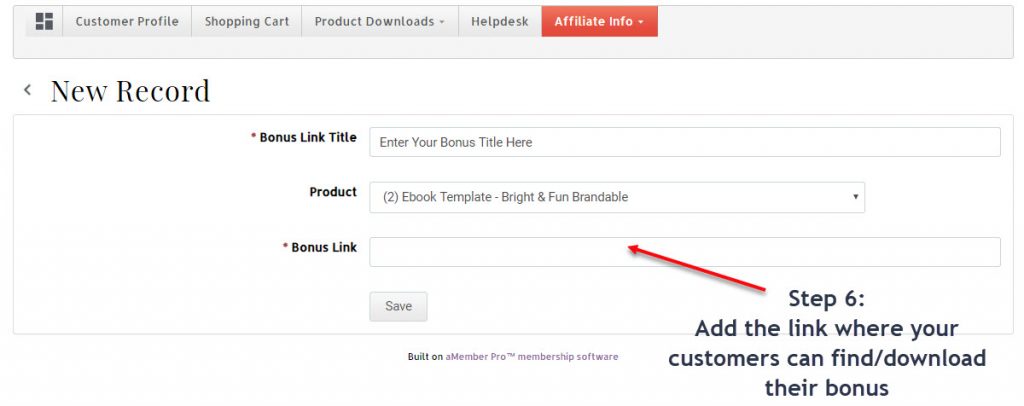Visit the aMember Pro membership software link

point(532,357)
